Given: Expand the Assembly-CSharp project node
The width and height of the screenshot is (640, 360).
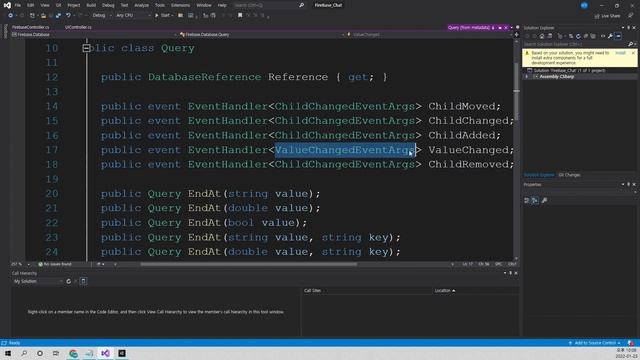Looking at the screenshot, I should click(x=527, y=77).
